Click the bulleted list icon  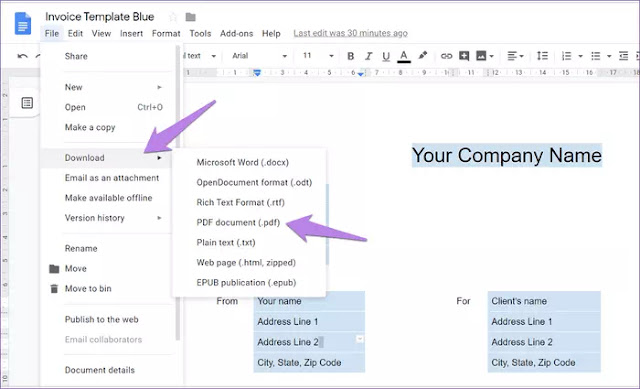coord(596,56)
